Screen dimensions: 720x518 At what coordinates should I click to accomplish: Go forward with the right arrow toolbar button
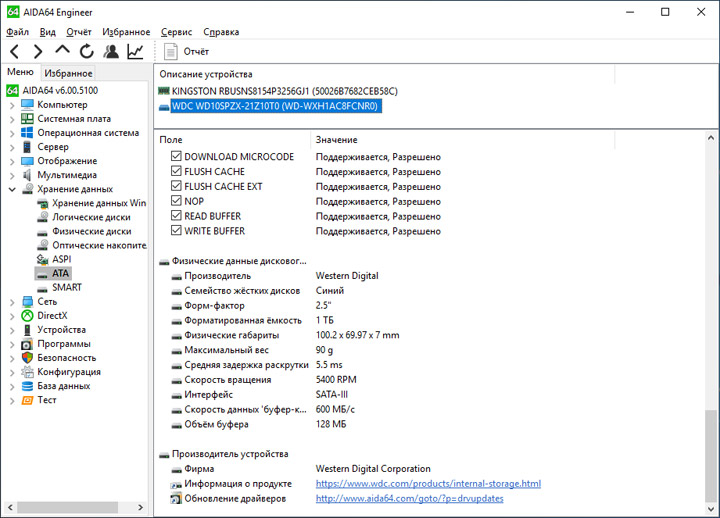pos(38,51)
